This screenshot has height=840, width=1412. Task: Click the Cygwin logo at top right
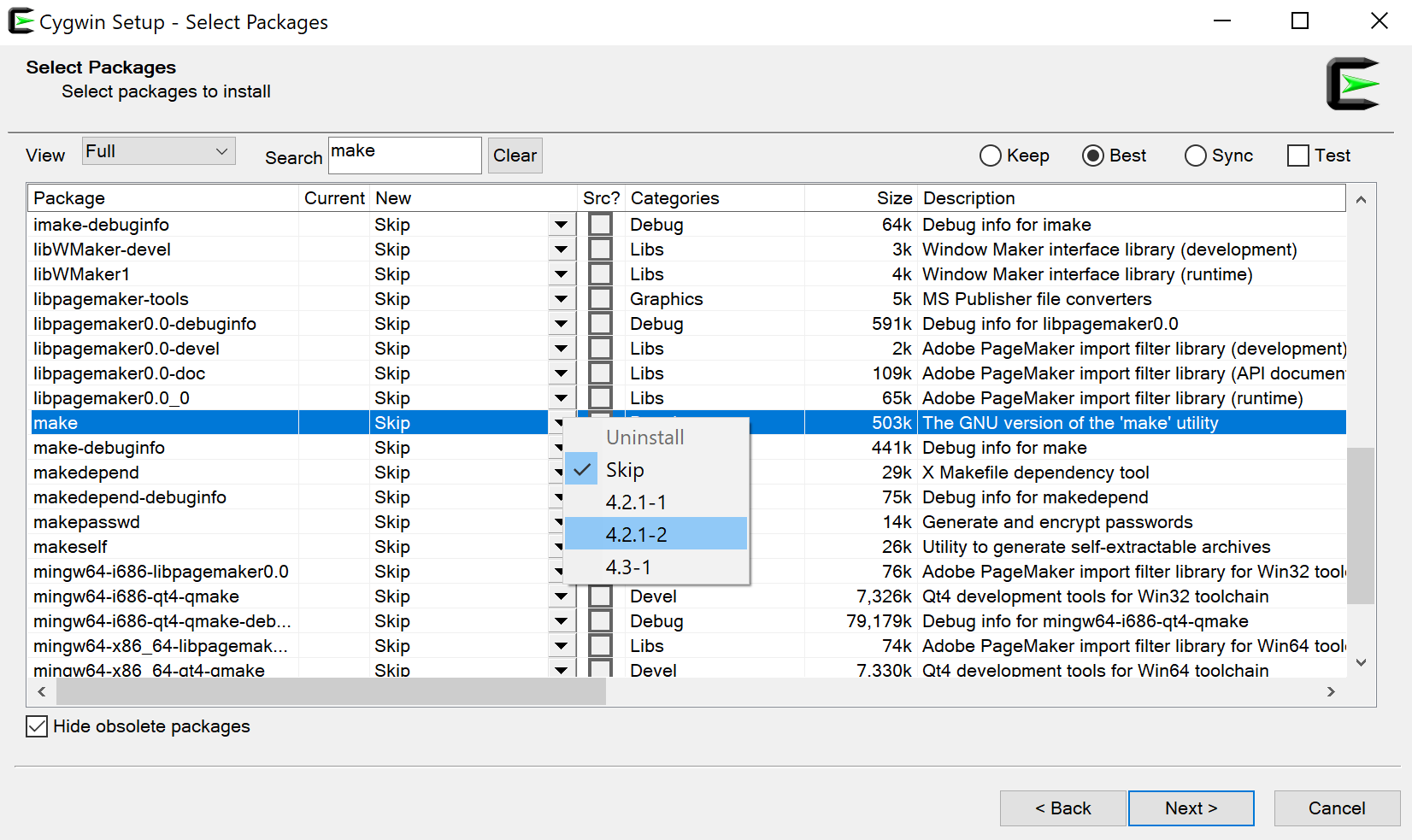1353,85
